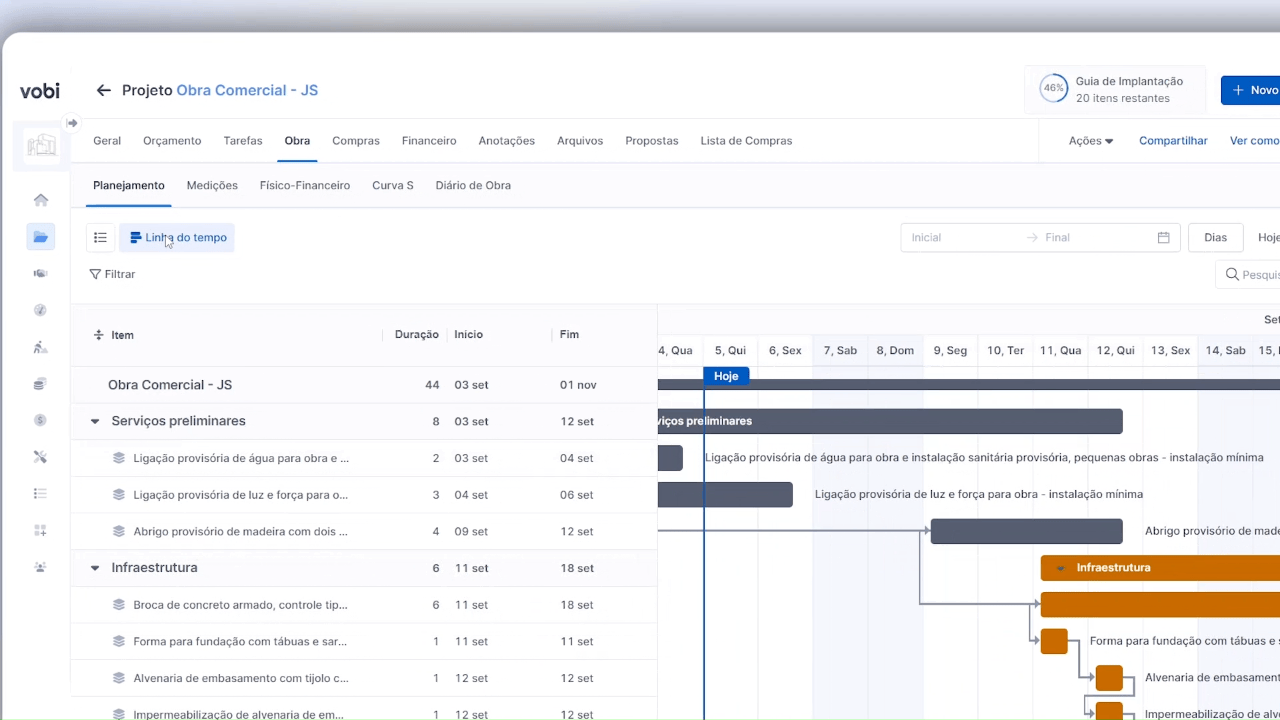Open the Ações dropdown menu
Screen dimensions: 1280x720
pyautogui.click(x=1090, y=141)
